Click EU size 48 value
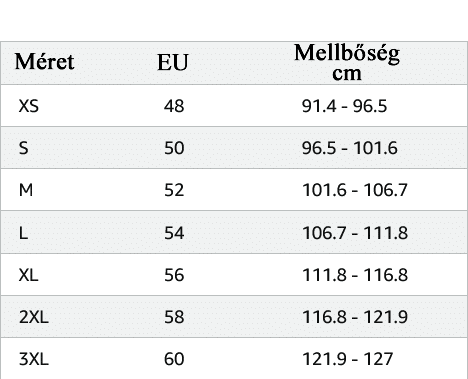The width and height of the screenshot is (468, 379). (174, 106)
